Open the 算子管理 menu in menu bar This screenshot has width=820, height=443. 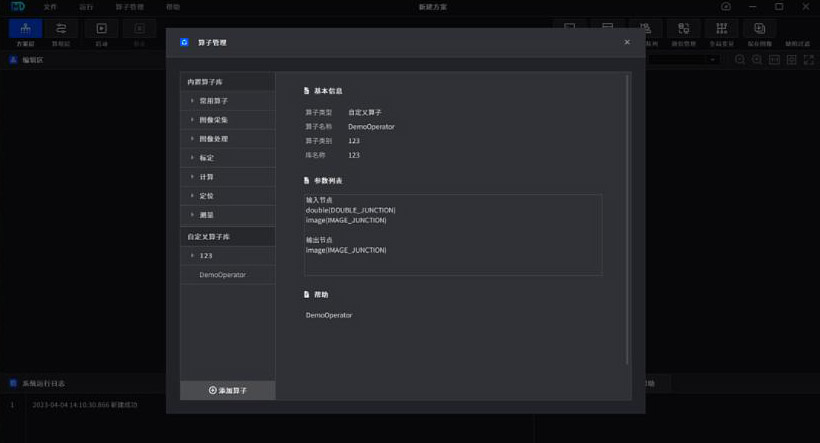pyautogui.click(x=129, y=6)
